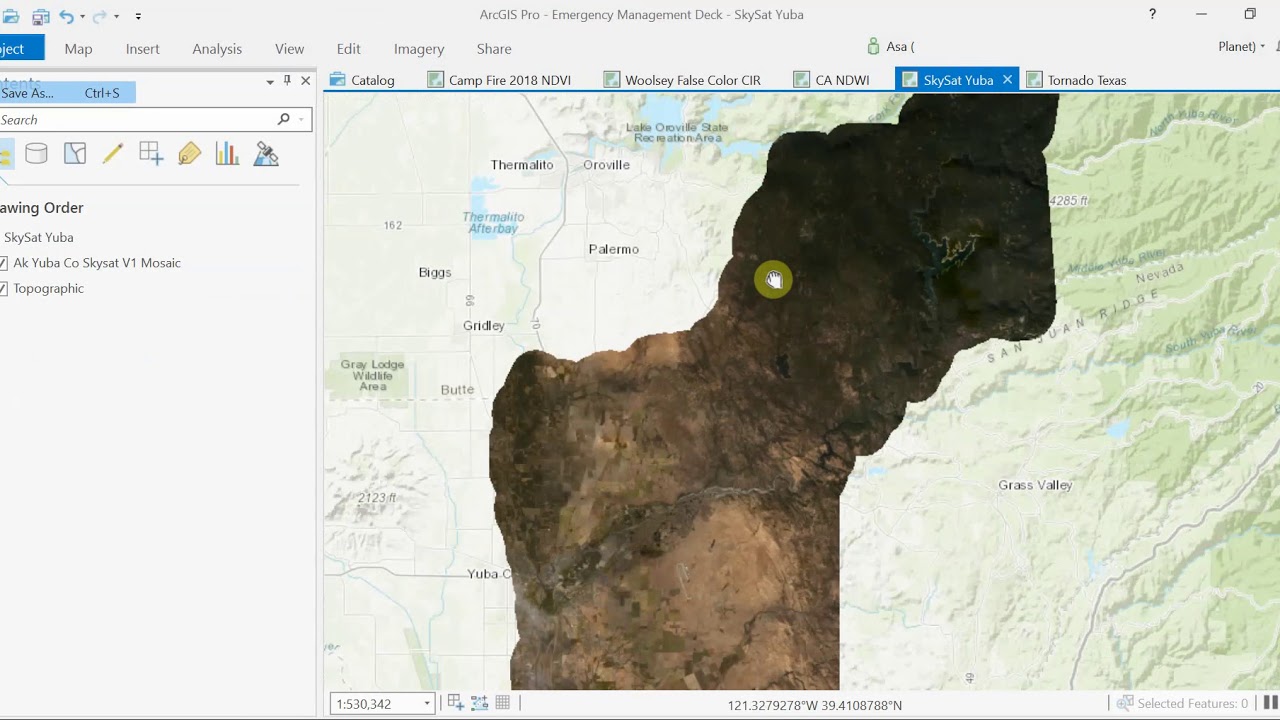
Task: Open the Map ribbon tab
Action: click(78, 48)
